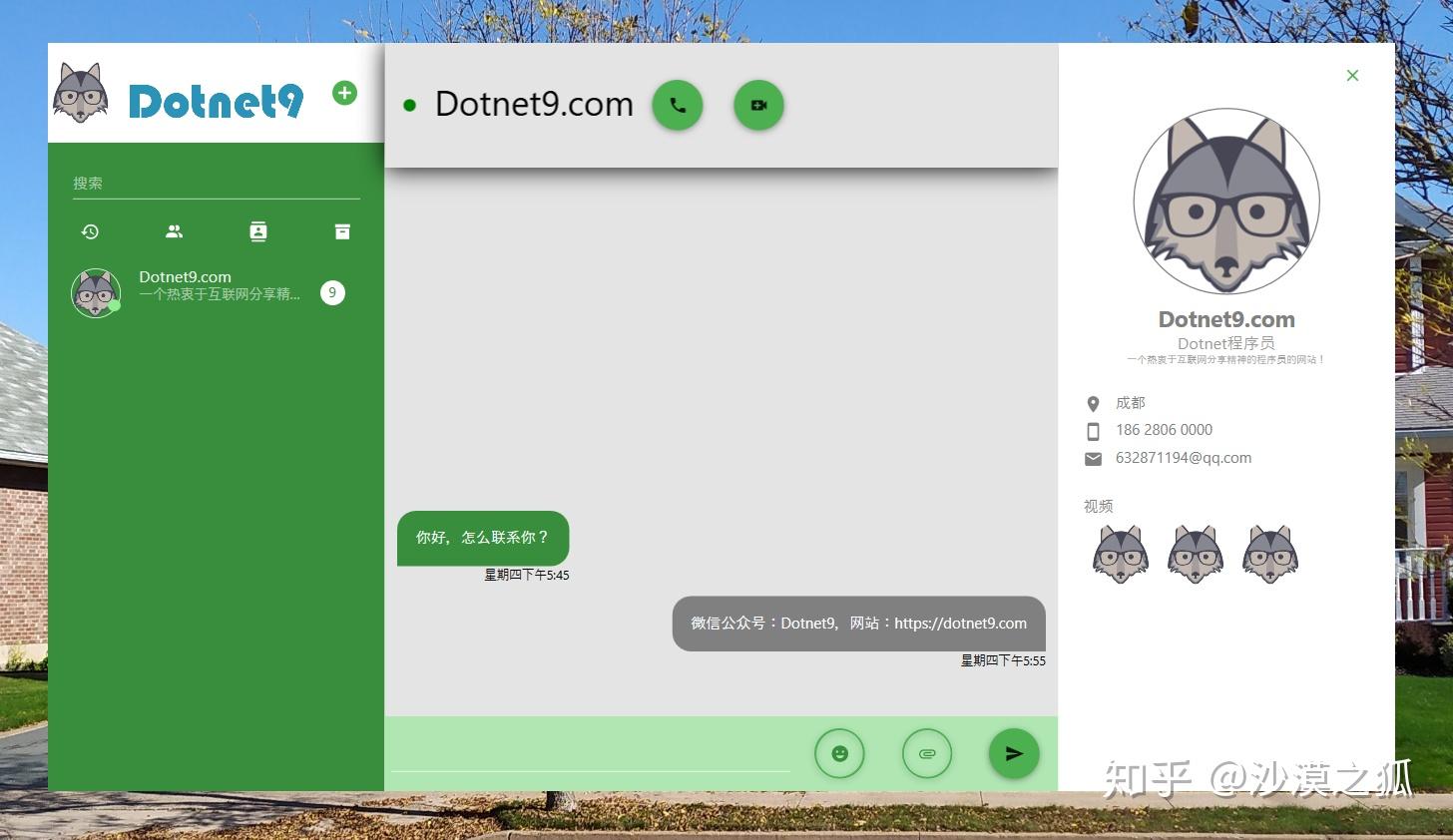Click the location pin icon beside 成都

coord(1093,403)
